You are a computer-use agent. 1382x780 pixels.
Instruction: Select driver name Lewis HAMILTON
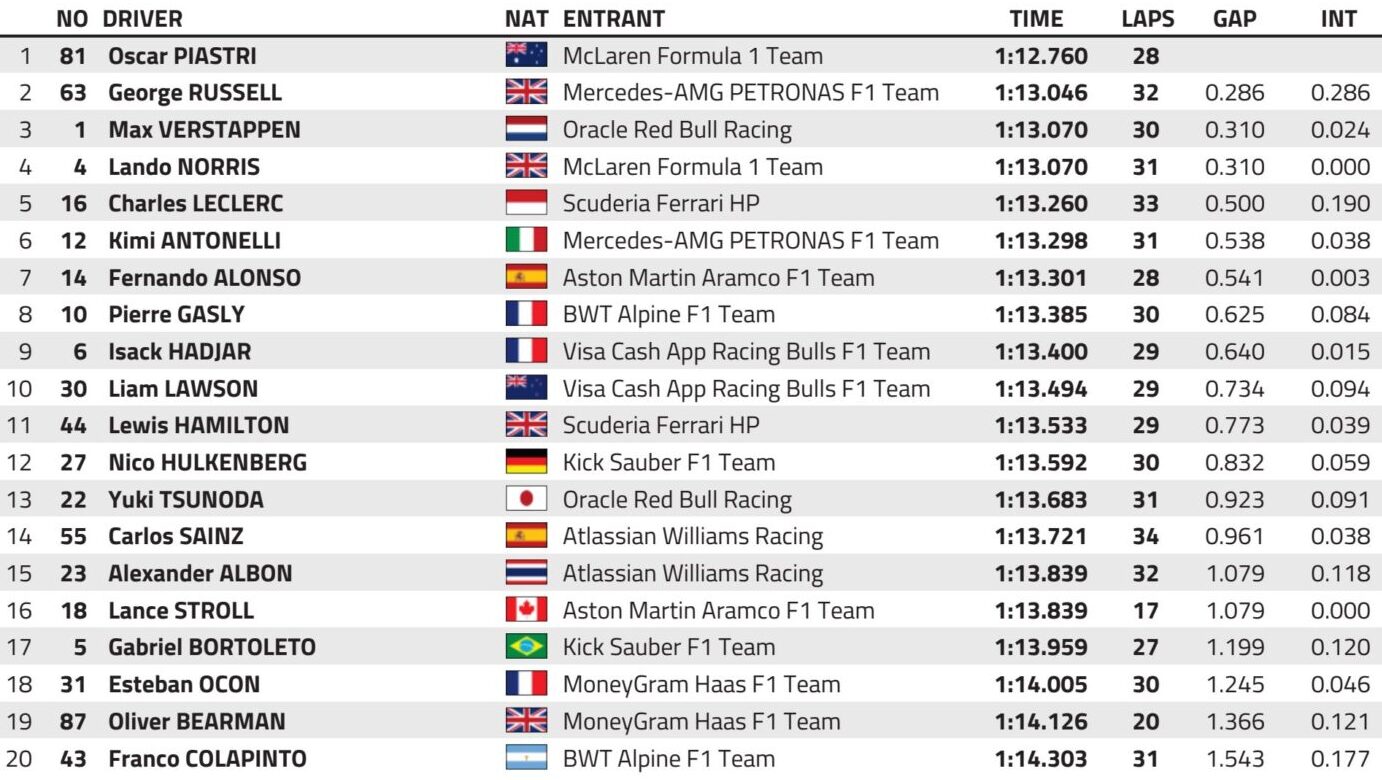198,425
